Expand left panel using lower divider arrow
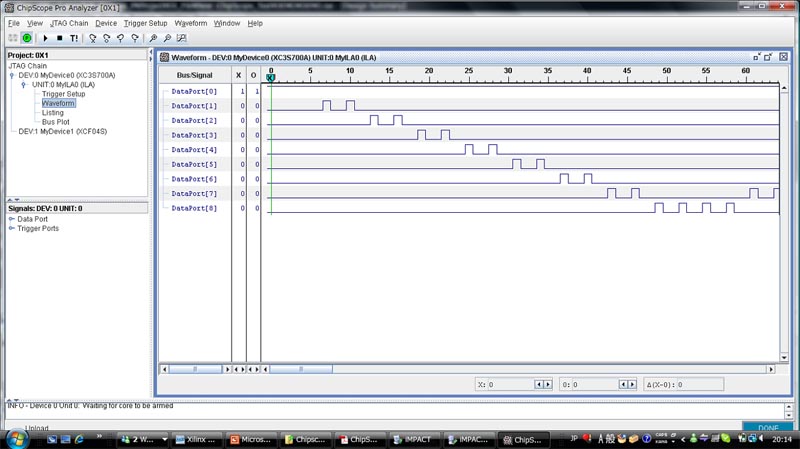 (151, 59)
